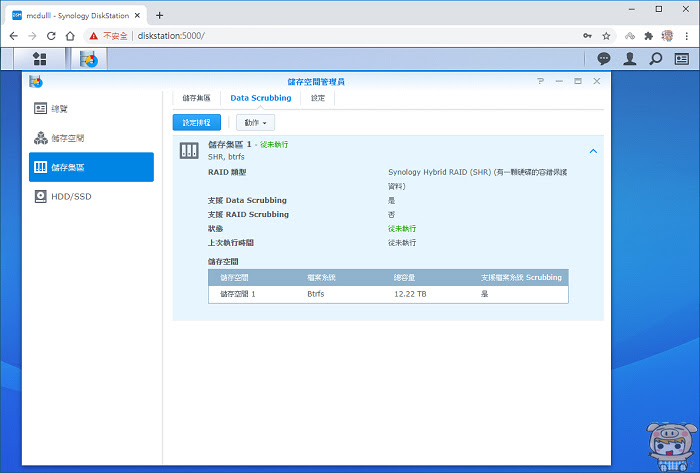Select Storage Manager icon in DSM taskbar

tap(89, 59)
